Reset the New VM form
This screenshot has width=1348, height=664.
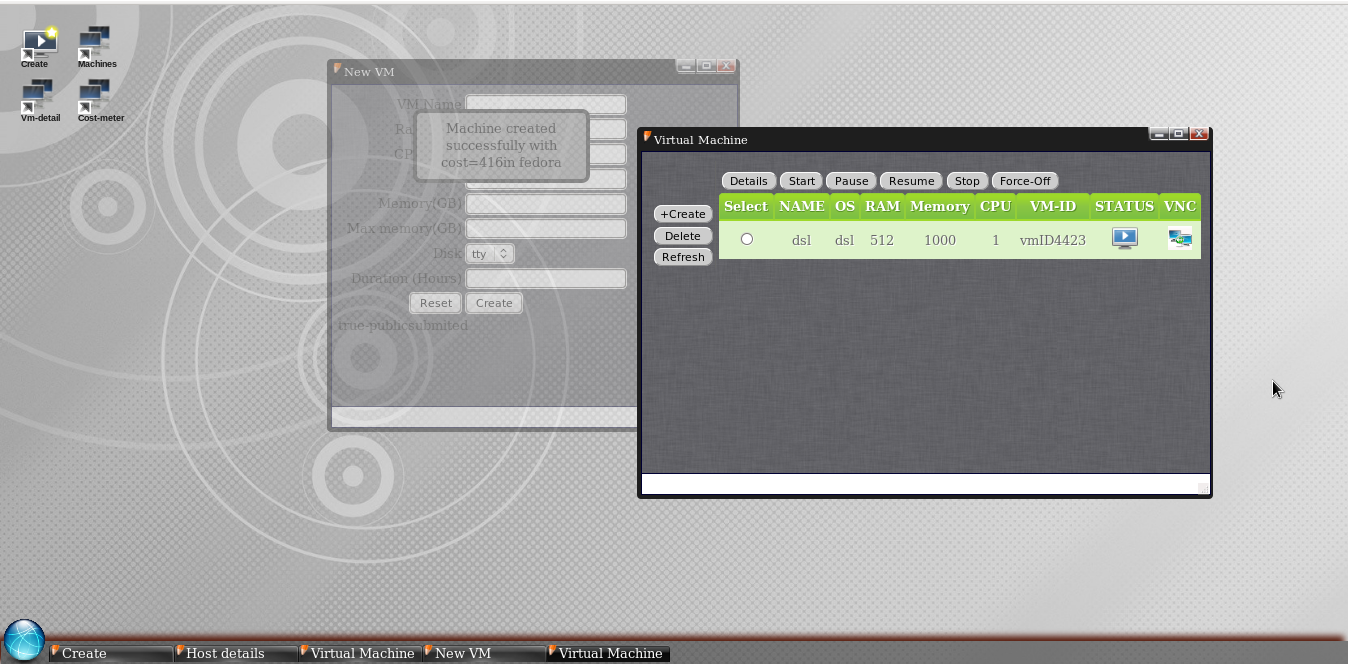435,302
